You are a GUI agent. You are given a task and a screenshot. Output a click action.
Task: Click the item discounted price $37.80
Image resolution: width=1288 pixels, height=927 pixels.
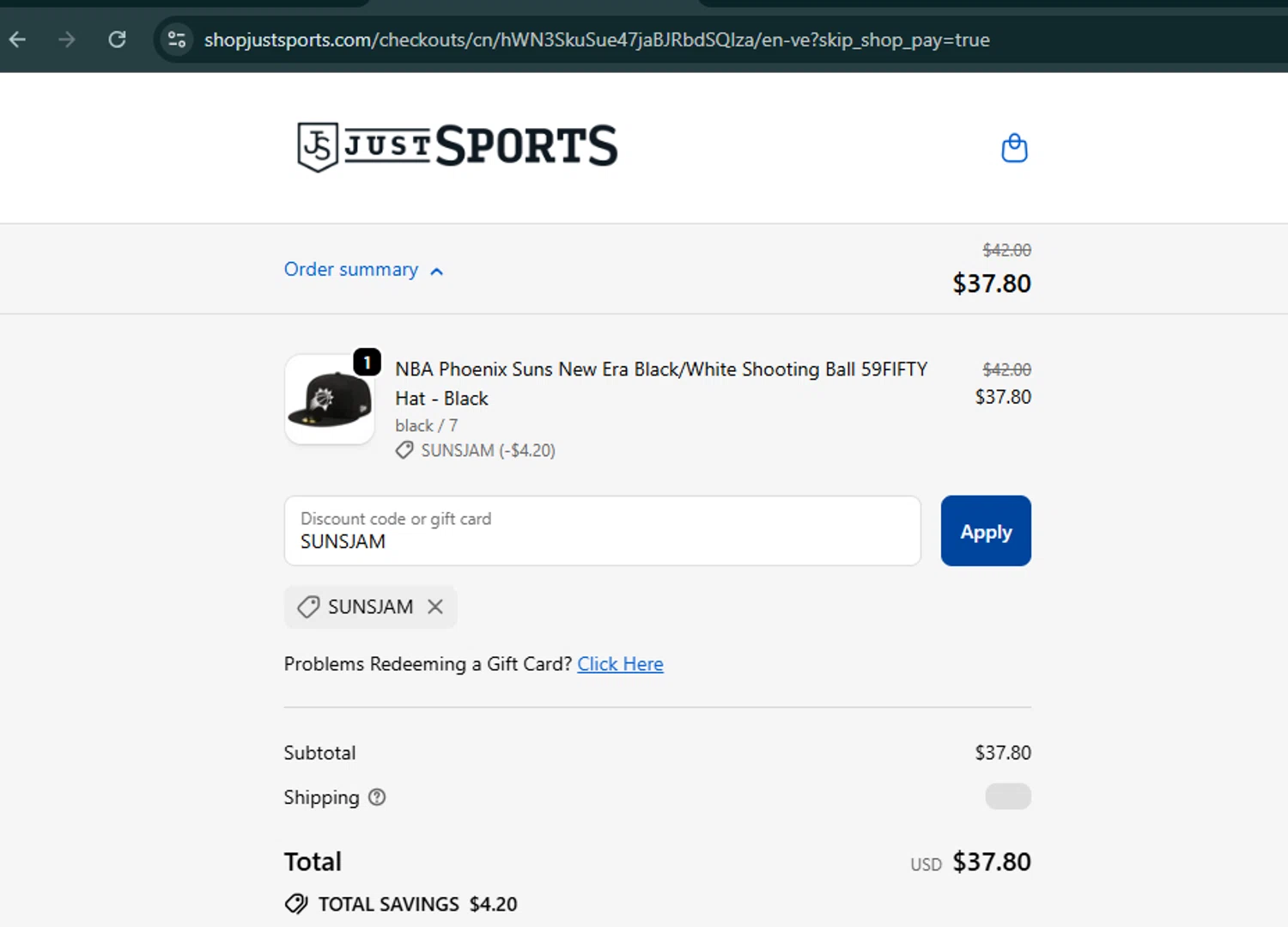[1003, 397]
